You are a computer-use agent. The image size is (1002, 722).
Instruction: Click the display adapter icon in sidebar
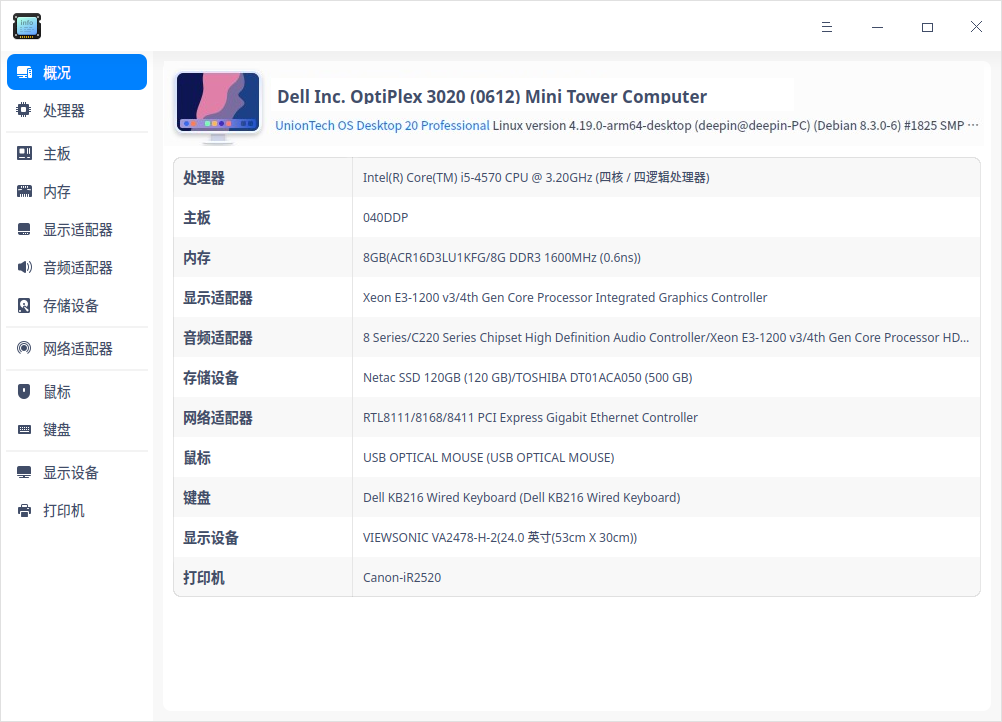24,229
